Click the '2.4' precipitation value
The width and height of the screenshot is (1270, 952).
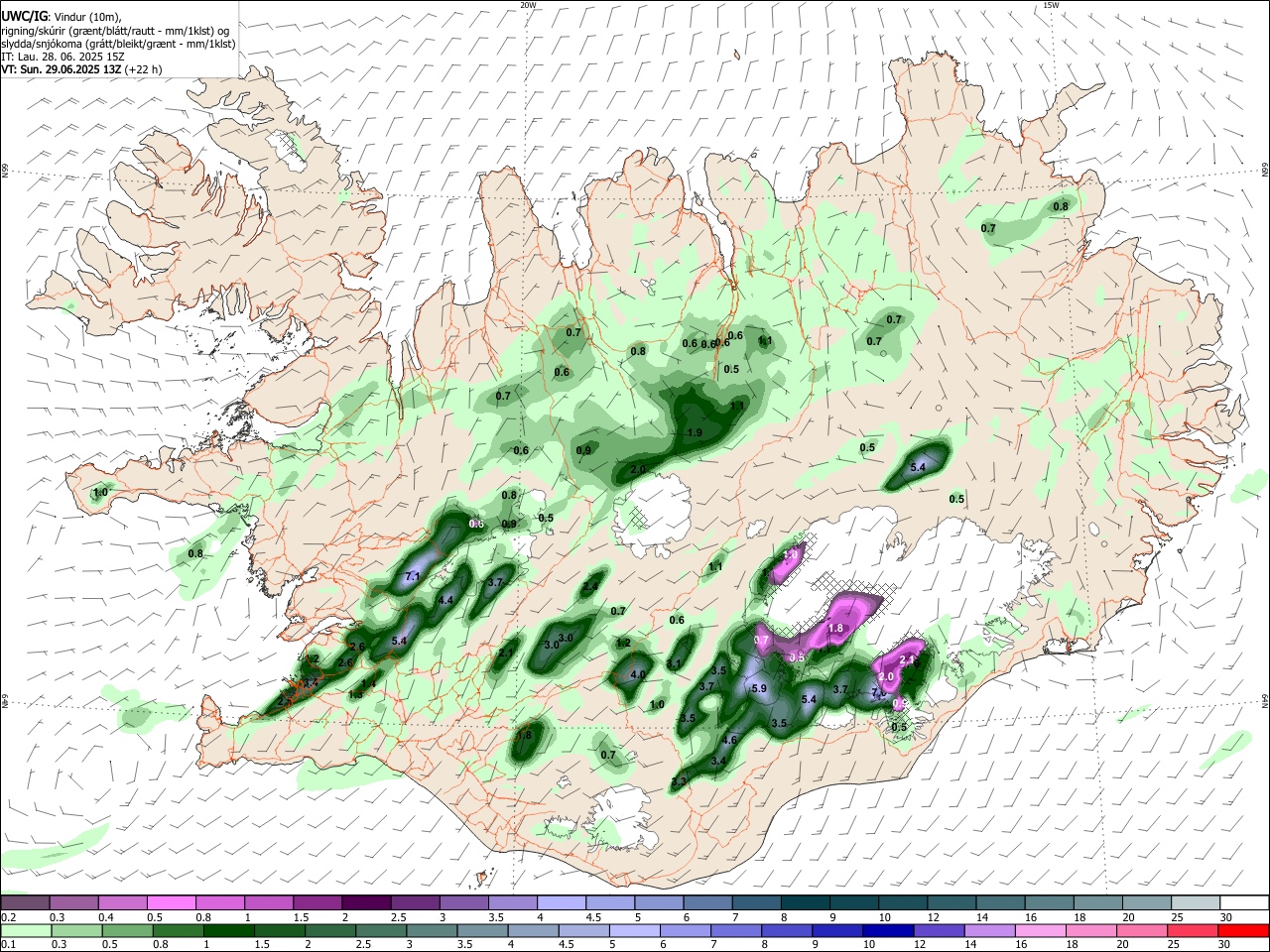590,587
